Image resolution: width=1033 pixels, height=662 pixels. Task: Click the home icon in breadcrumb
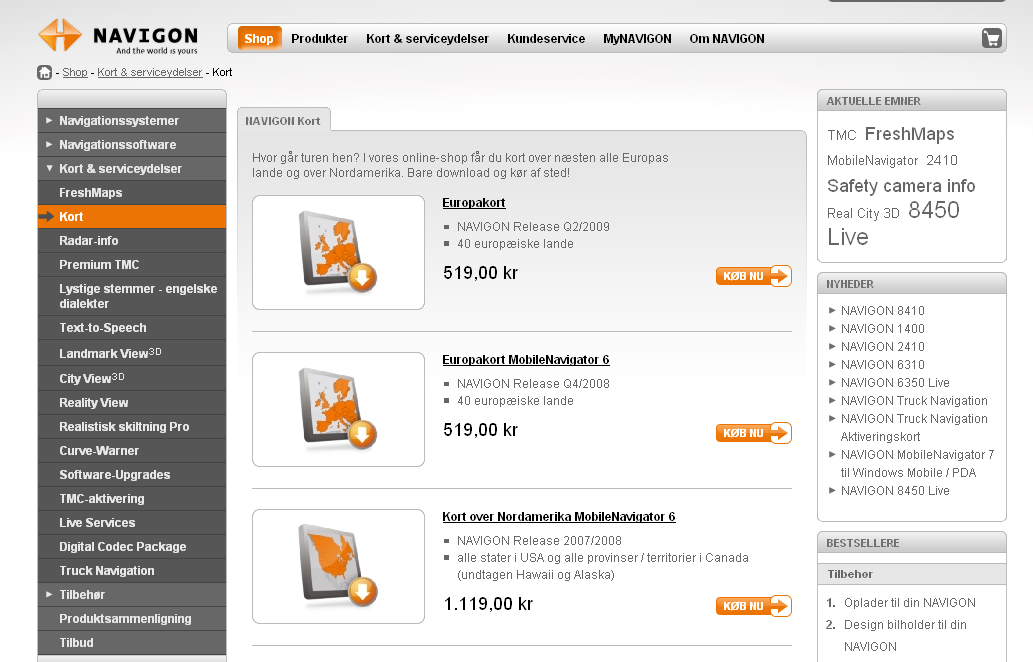[44, 72]
